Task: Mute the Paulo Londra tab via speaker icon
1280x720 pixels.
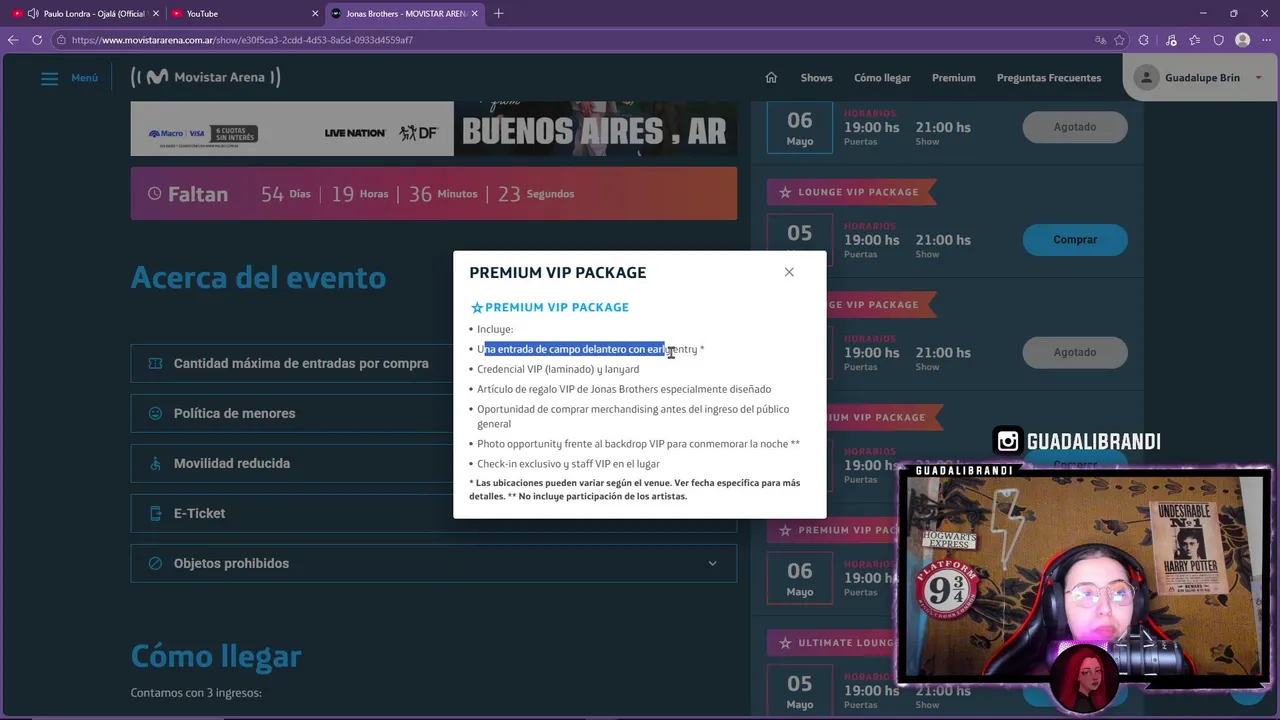Action: point(33,13)
